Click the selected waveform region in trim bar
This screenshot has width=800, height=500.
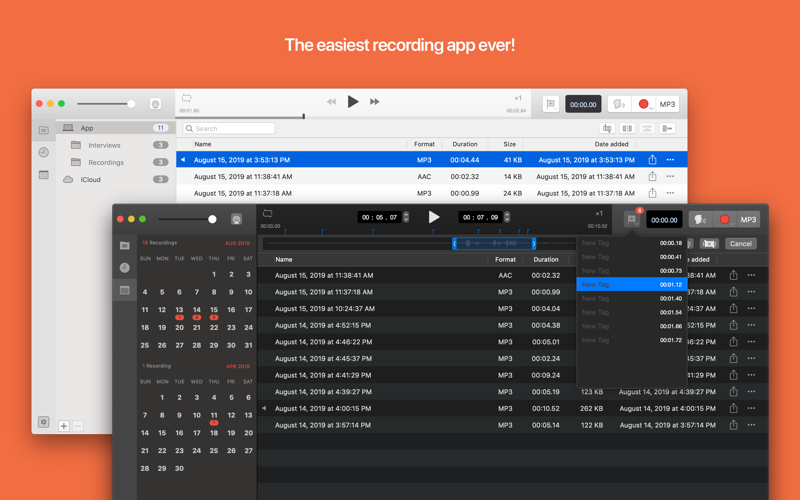(x=494, y=243)
